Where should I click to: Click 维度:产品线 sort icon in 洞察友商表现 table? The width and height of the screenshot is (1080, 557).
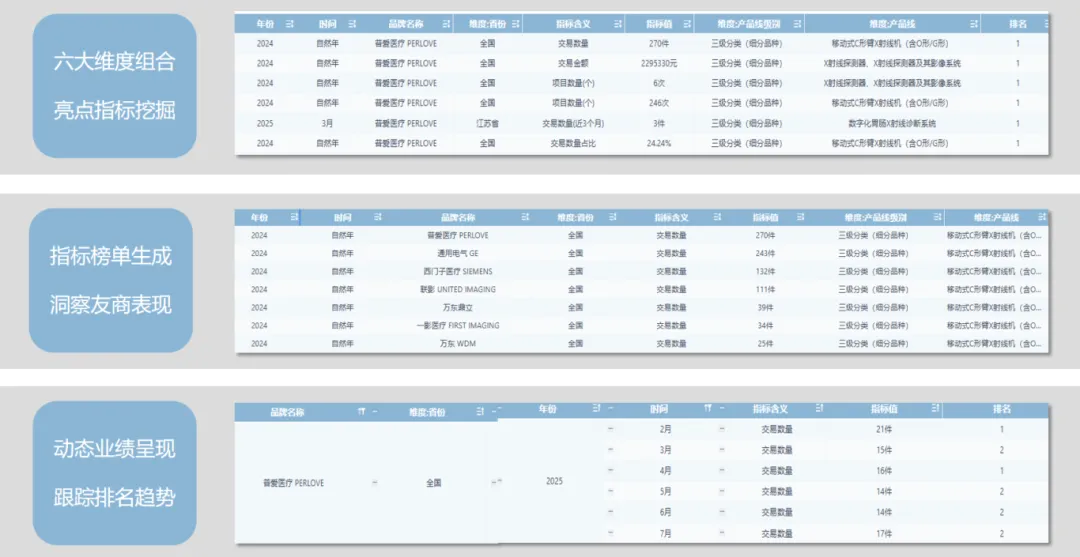pyautogui.click(x=1043, y=217)
